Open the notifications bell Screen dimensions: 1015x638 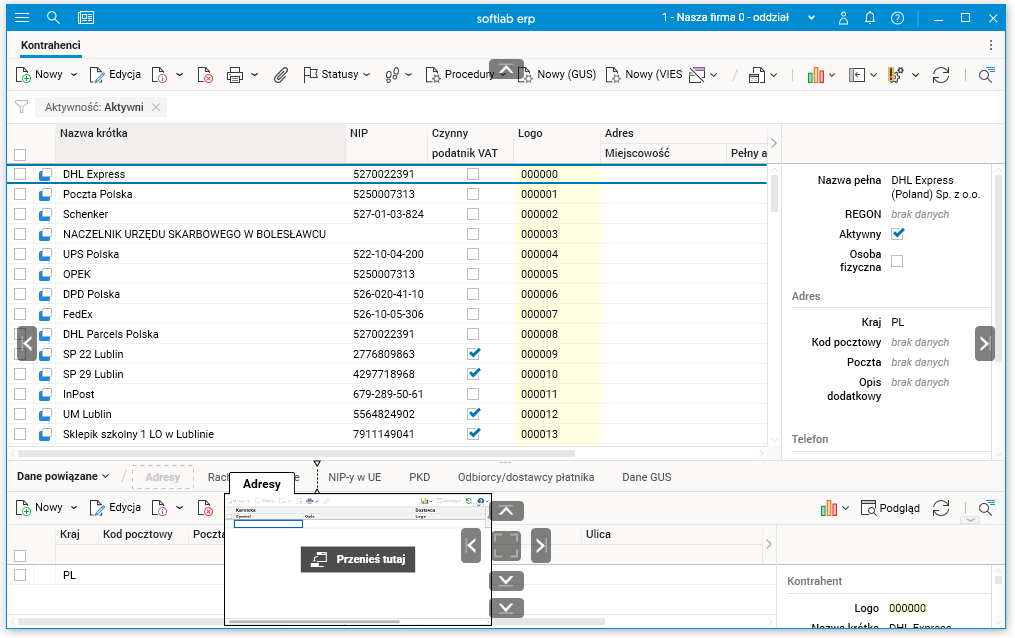click(x=870, y=18)
